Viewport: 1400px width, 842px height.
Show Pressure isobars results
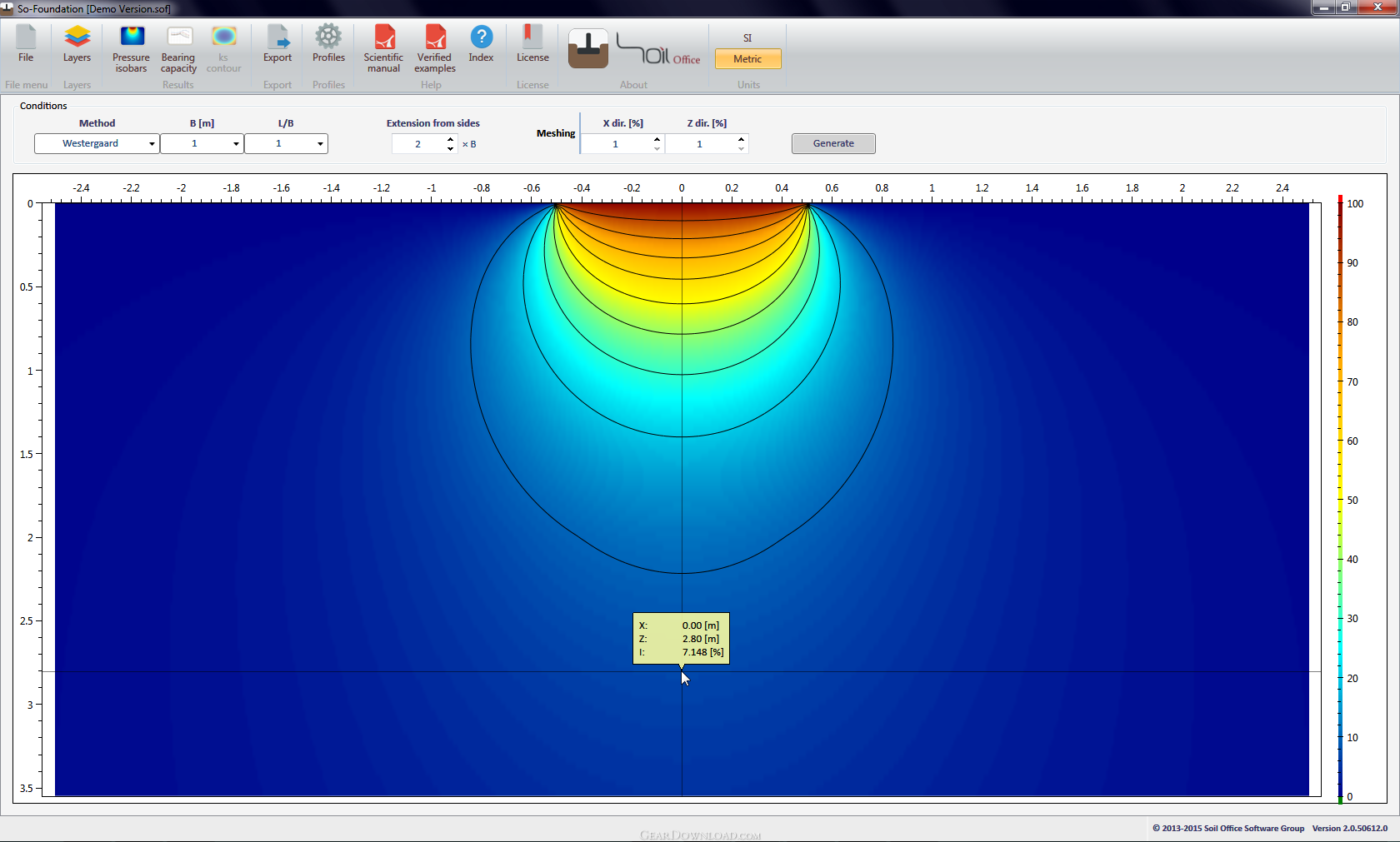[x=131, y=48]
